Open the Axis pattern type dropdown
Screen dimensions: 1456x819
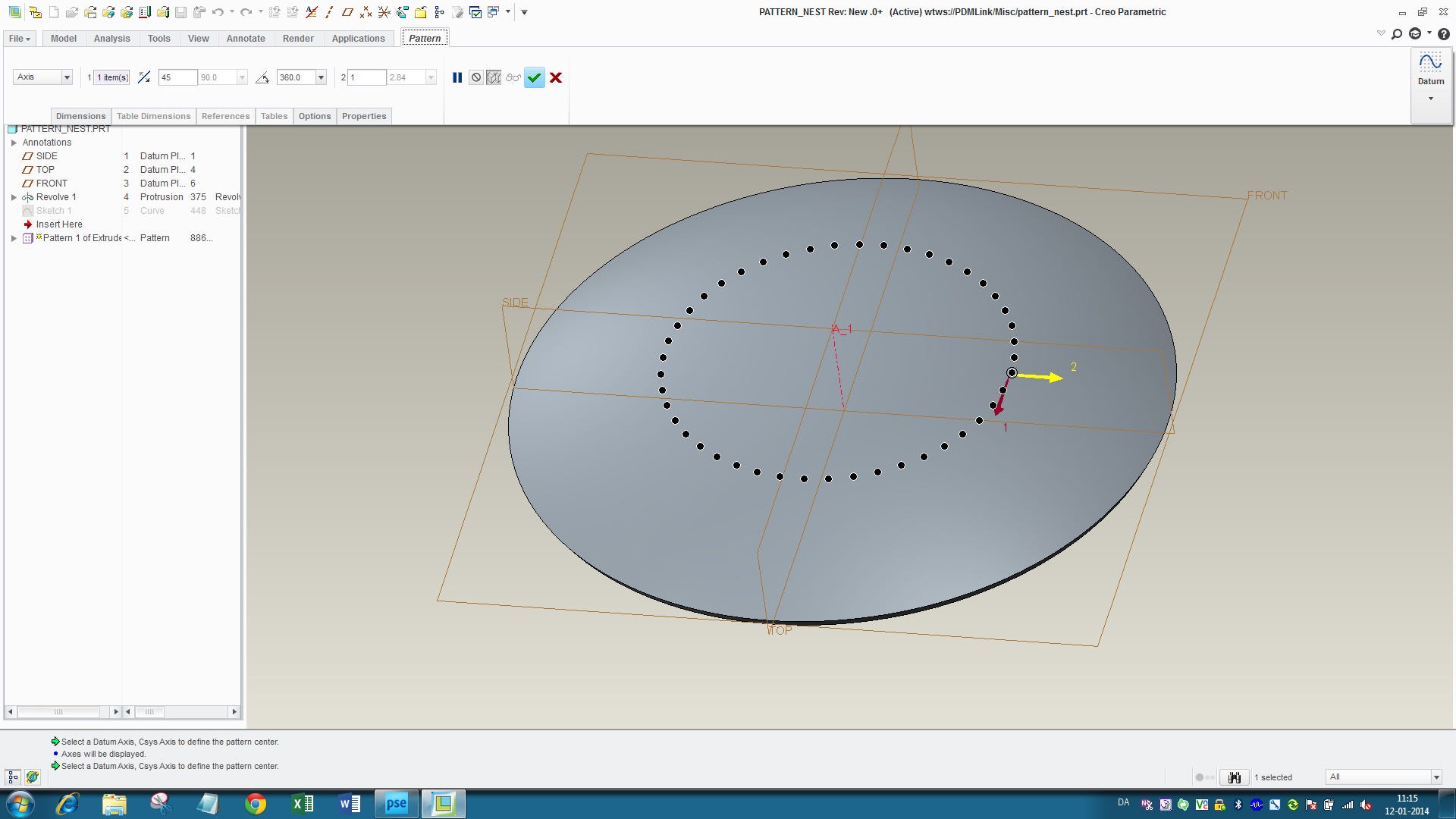coord(67,77)
